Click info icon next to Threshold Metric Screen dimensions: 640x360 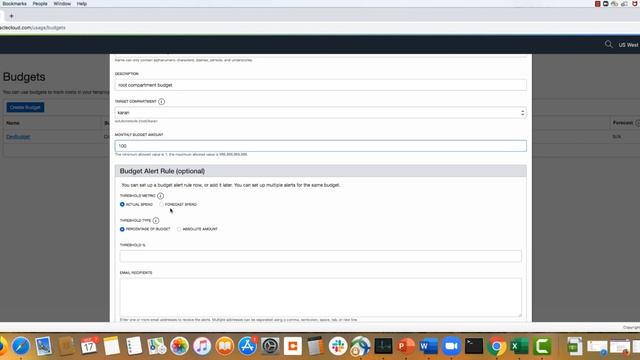(160, 196)
